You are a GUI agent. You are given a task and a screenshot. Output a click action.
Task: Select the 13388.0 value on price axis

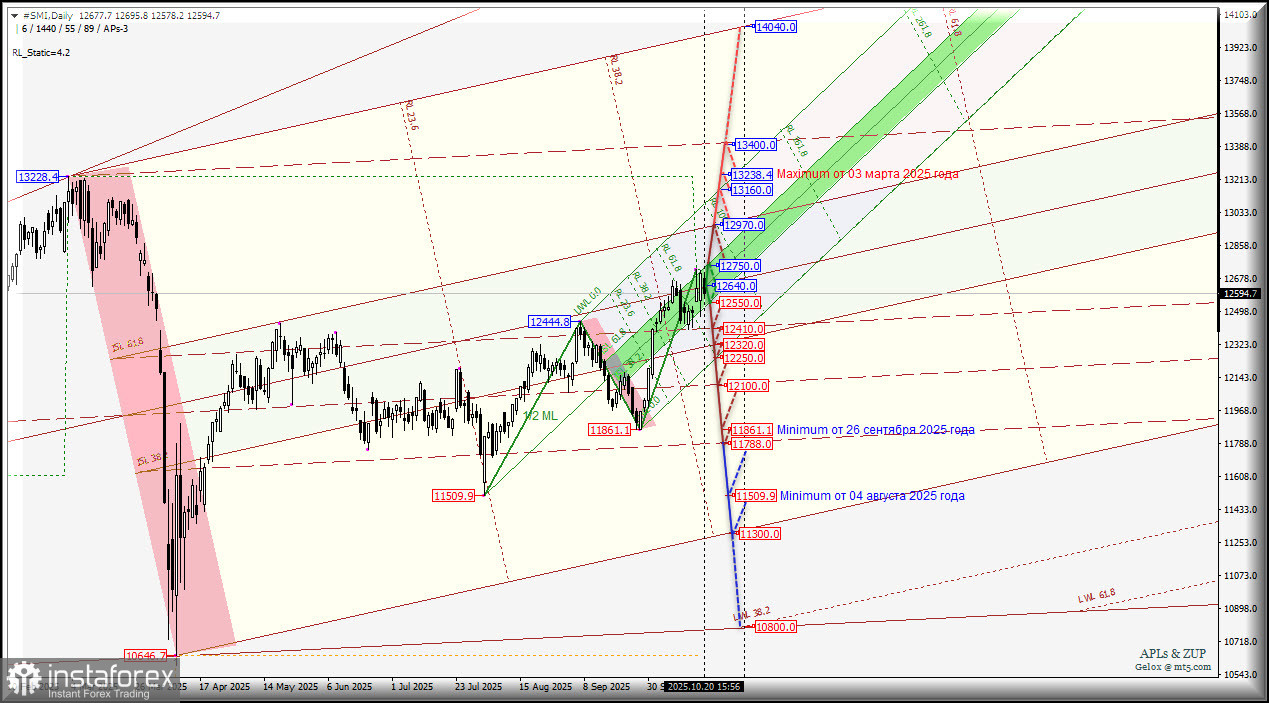point(1239,147)
